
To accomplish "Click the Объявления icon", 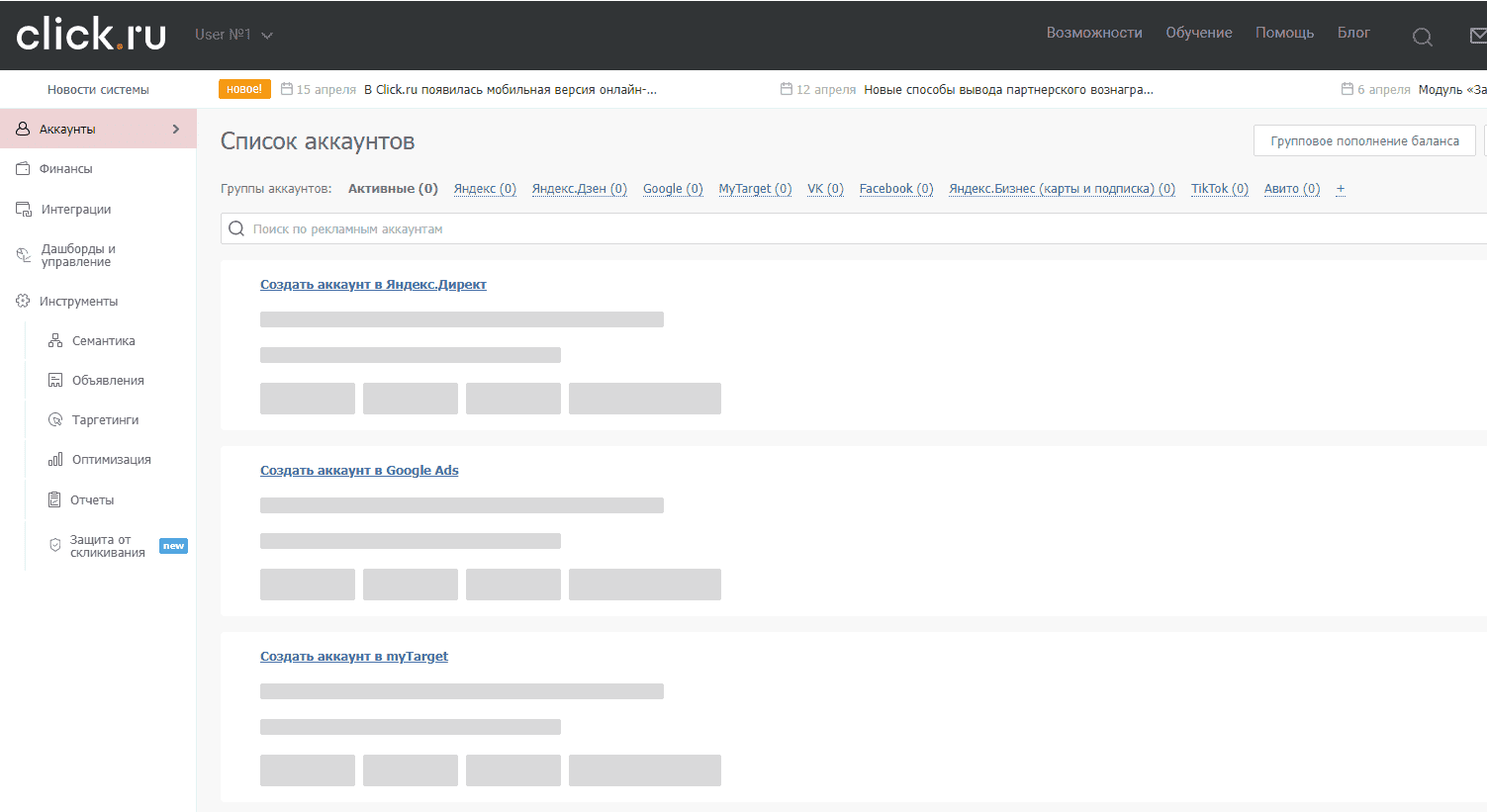I will pos(55,380).
